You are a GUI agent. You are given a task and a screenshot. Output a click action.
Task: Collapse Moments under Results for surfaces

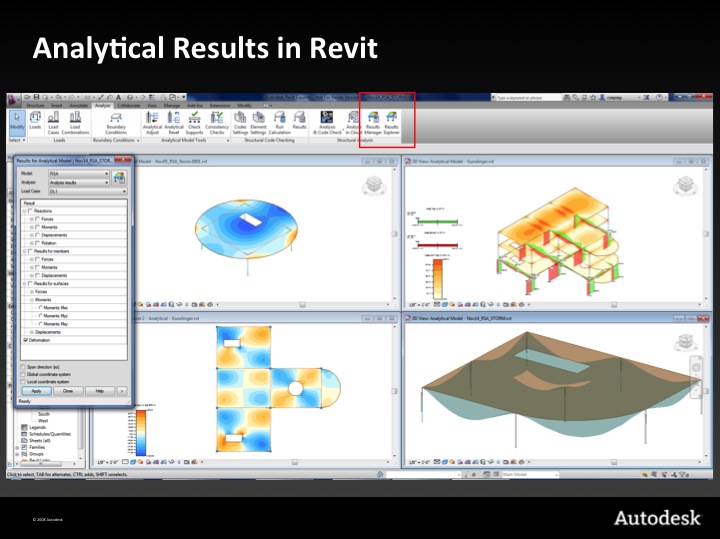tap(32, 300)
